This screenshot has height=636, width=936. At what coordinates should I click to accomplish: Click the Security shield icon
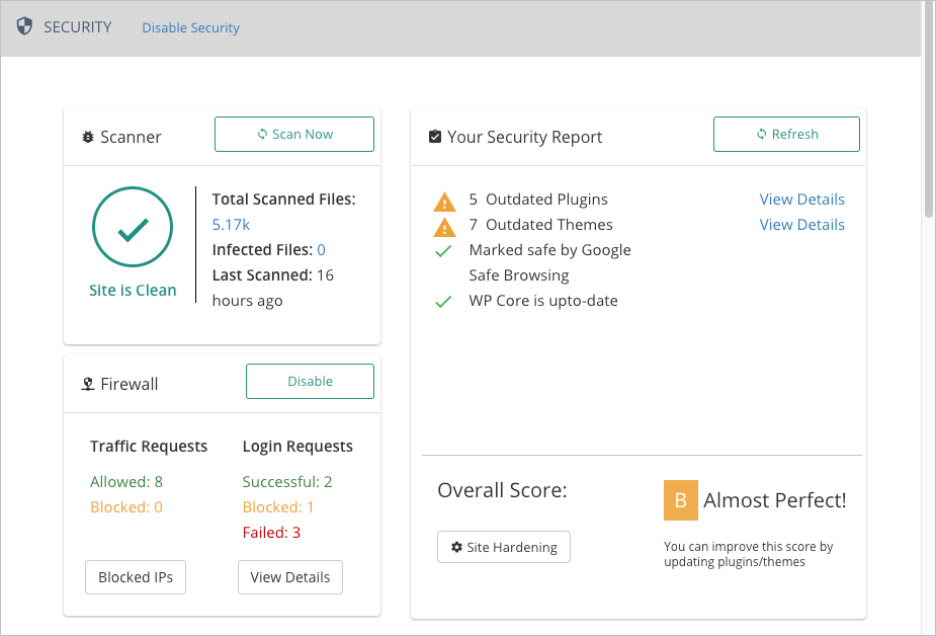click(24, 26)
